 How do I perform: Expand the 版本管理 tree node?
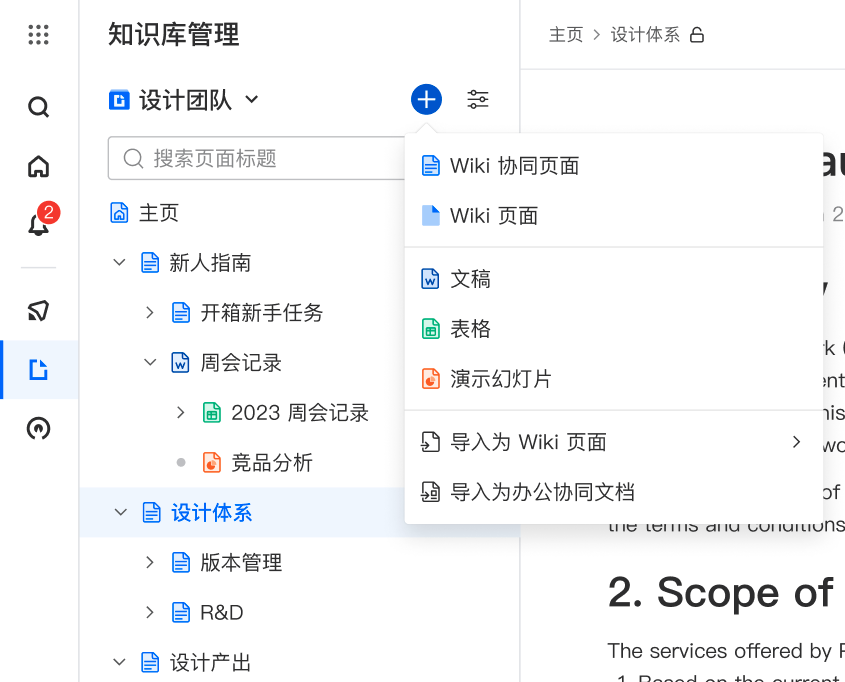click(150, 562)
